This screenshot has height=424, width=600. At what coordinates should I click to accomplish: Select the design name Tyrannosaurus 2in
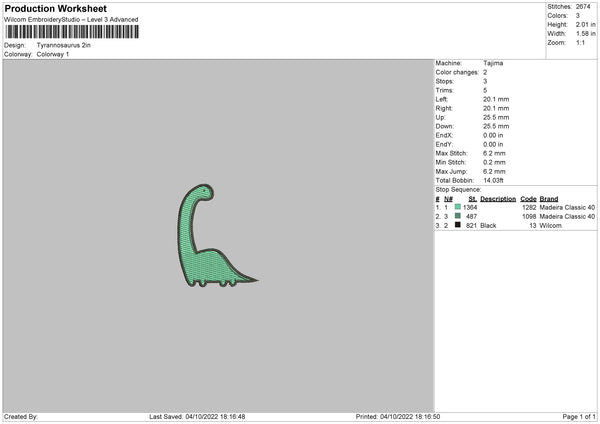(x=62, y=45)
